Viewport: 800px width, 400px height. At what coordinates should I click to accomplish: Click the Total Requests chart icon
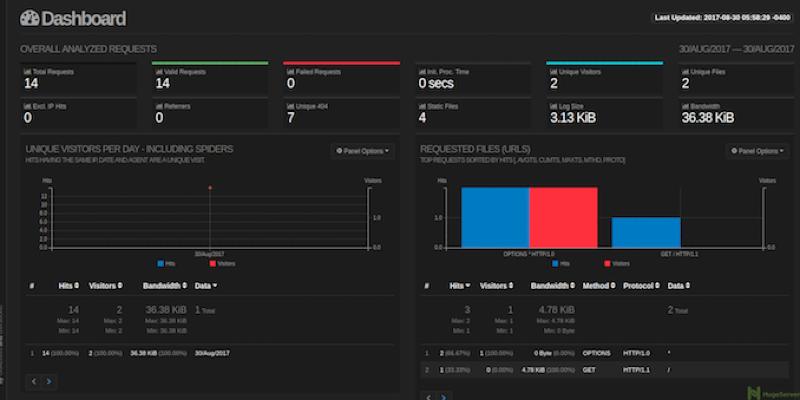27,72
